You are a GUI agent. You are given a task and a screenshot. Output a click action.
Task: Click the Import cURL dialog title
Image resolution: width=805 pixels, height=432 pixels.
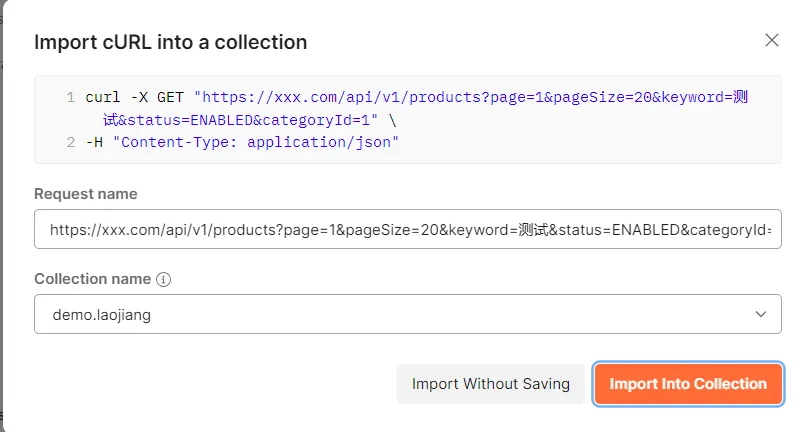click(171, 42)
